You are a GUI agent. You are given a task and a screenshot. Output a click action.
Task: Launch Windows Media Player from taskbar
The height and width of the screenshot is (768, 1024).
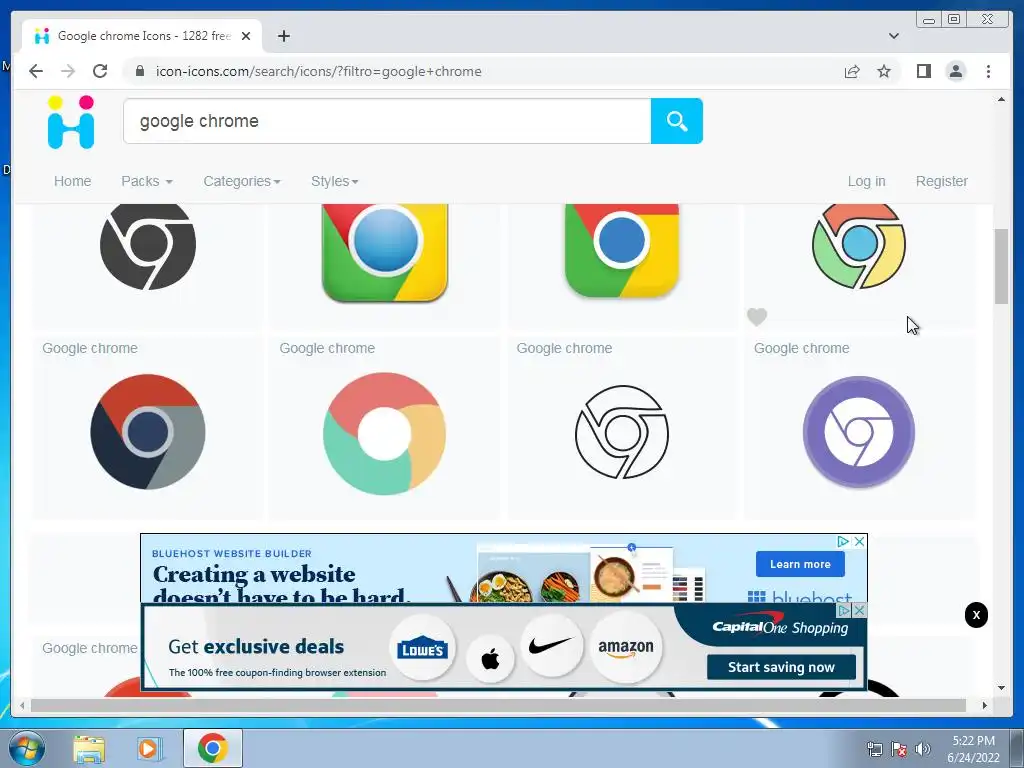click(148, 749)
